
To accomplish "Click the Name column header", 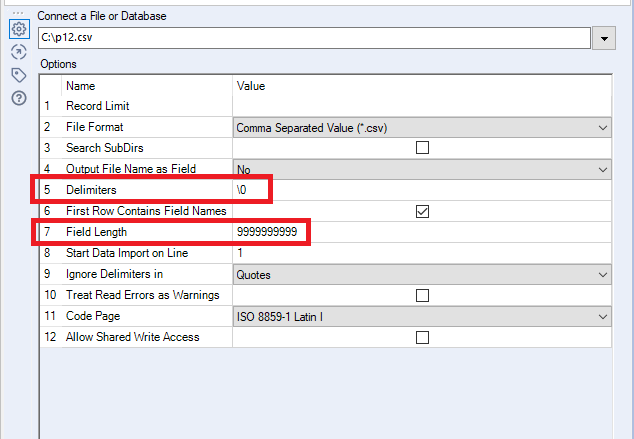I will point(81,87).
